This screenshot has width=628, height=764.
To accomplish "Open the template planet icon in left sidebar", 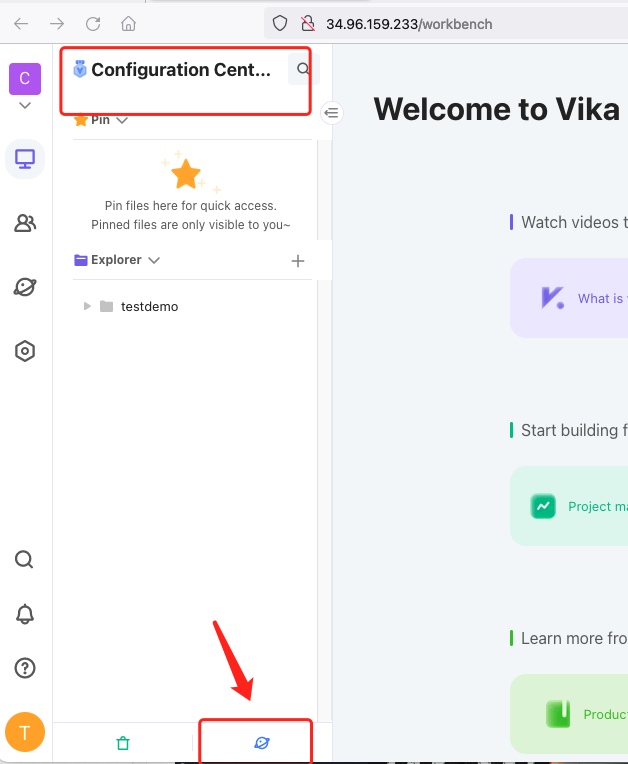I will pyautogui.click(x=25, y=287).
